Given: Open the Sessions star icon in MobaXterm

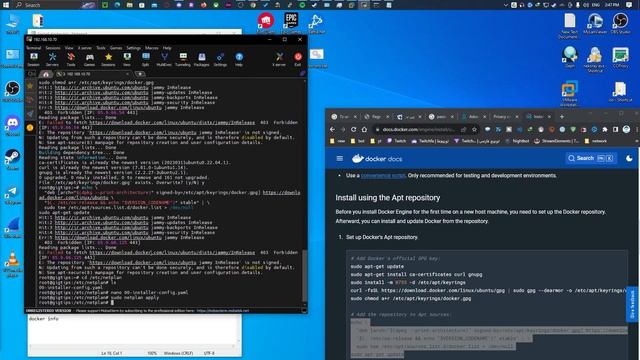Looking at the screenshot, I should (x=108, y=59).
